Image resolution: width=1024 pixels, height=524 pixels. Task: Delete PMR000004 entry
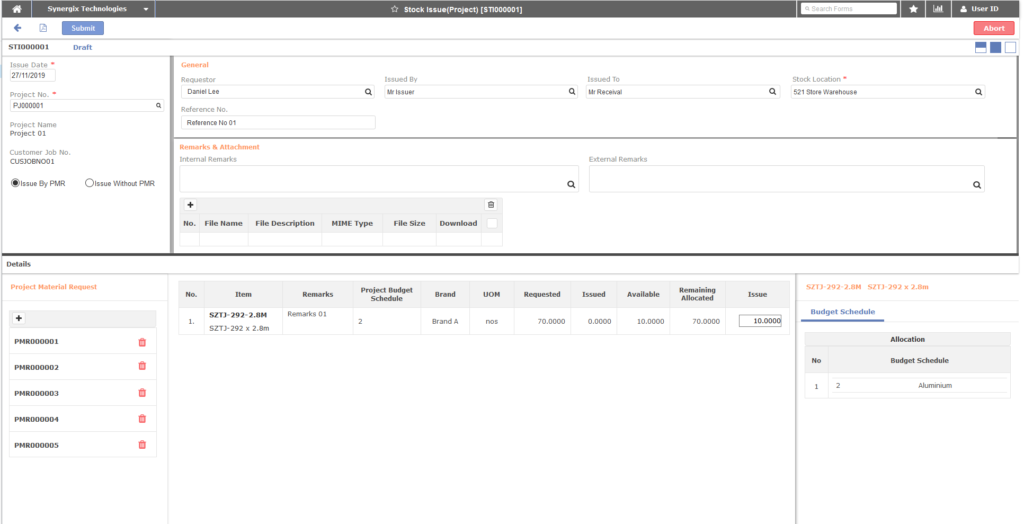click(x=142, y=419)
